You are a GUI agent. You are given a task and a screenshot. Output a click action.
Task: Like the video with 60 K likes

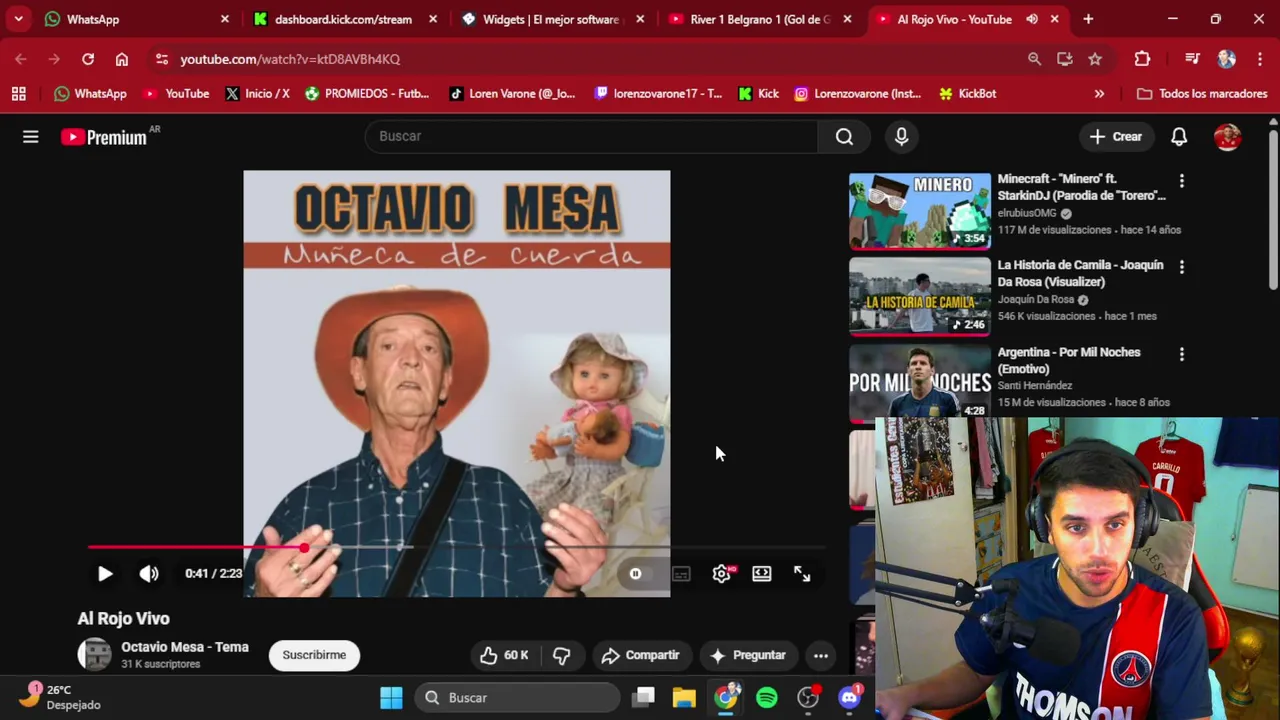click(x=504, y=655)
